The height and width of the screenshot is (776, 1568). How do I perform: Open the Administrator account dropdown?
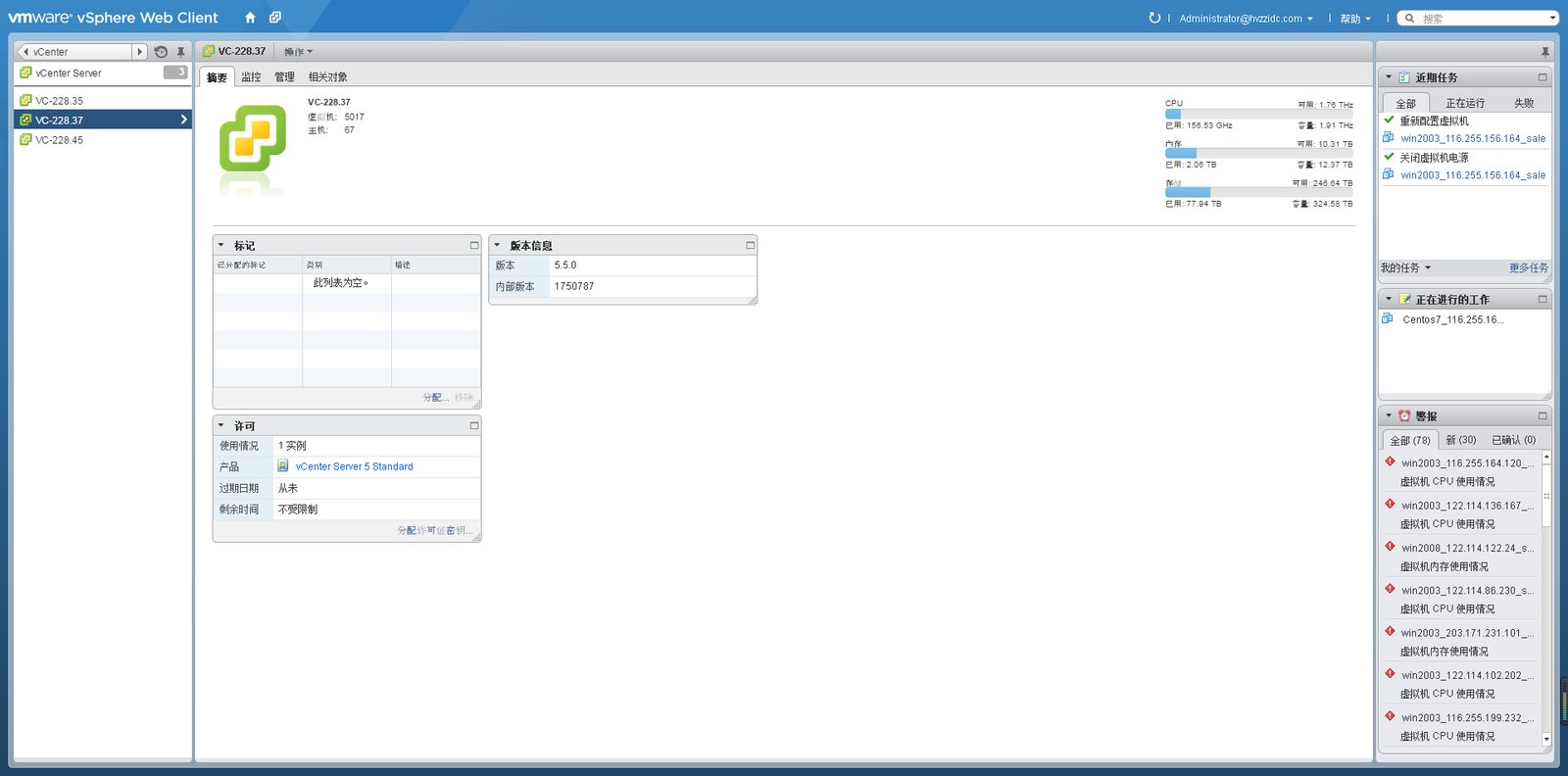[1246, 18]
